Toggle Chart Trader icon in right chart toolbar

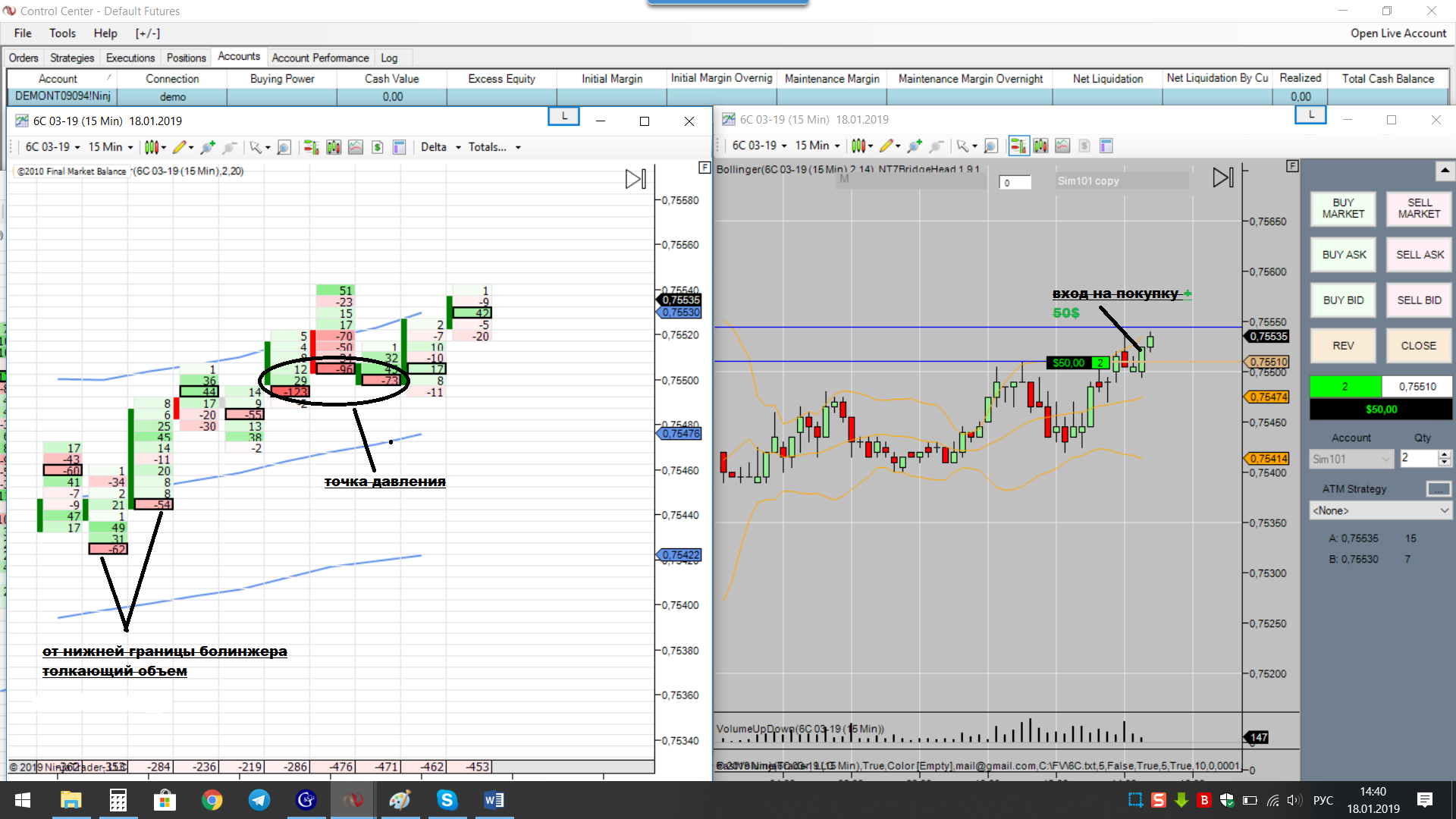pyautogui.click(x=1018, y=146)
